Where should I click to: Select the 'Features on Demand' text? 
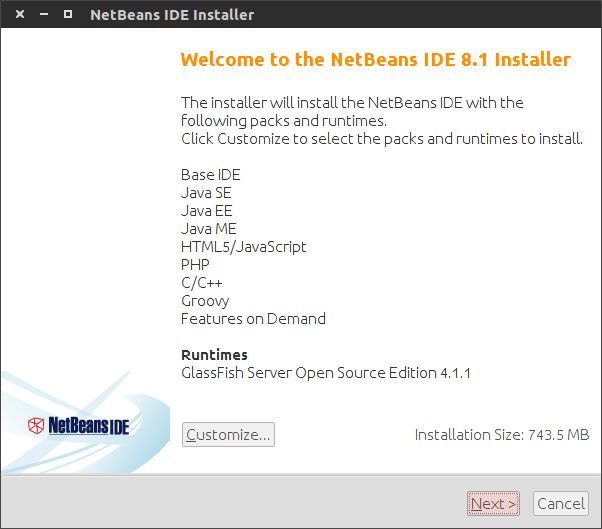(x=253, y=319)
